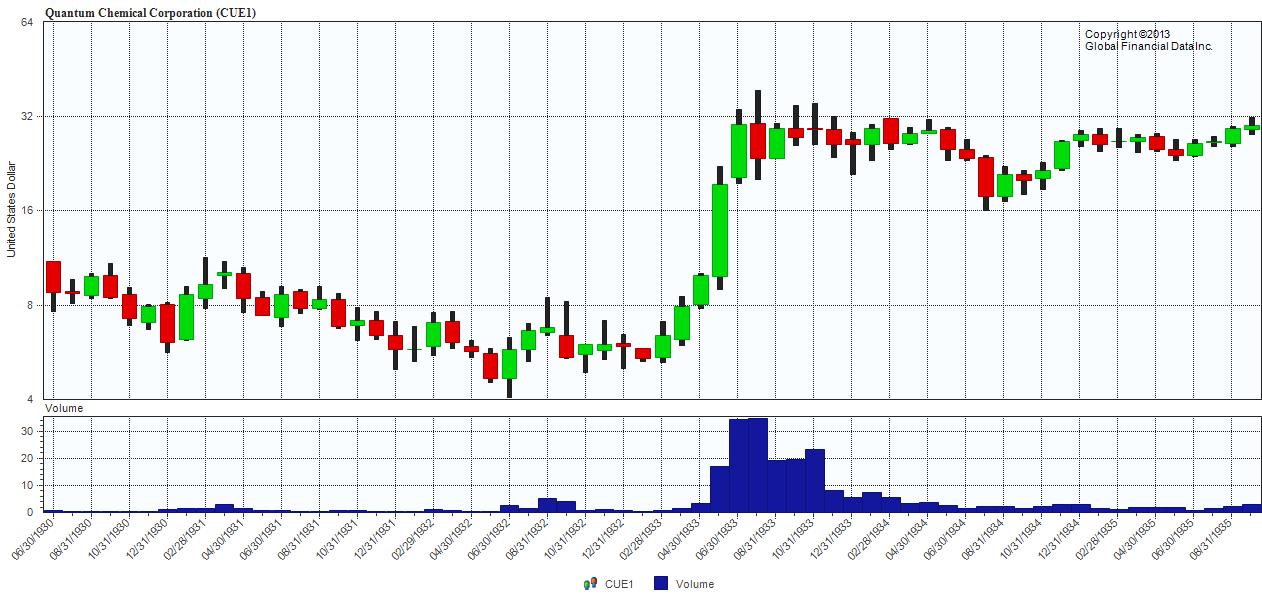This screenshot has height=608, width=1262.
Task: Click the Global Financial Data copyright text
Action: [x=1148, y=41]
